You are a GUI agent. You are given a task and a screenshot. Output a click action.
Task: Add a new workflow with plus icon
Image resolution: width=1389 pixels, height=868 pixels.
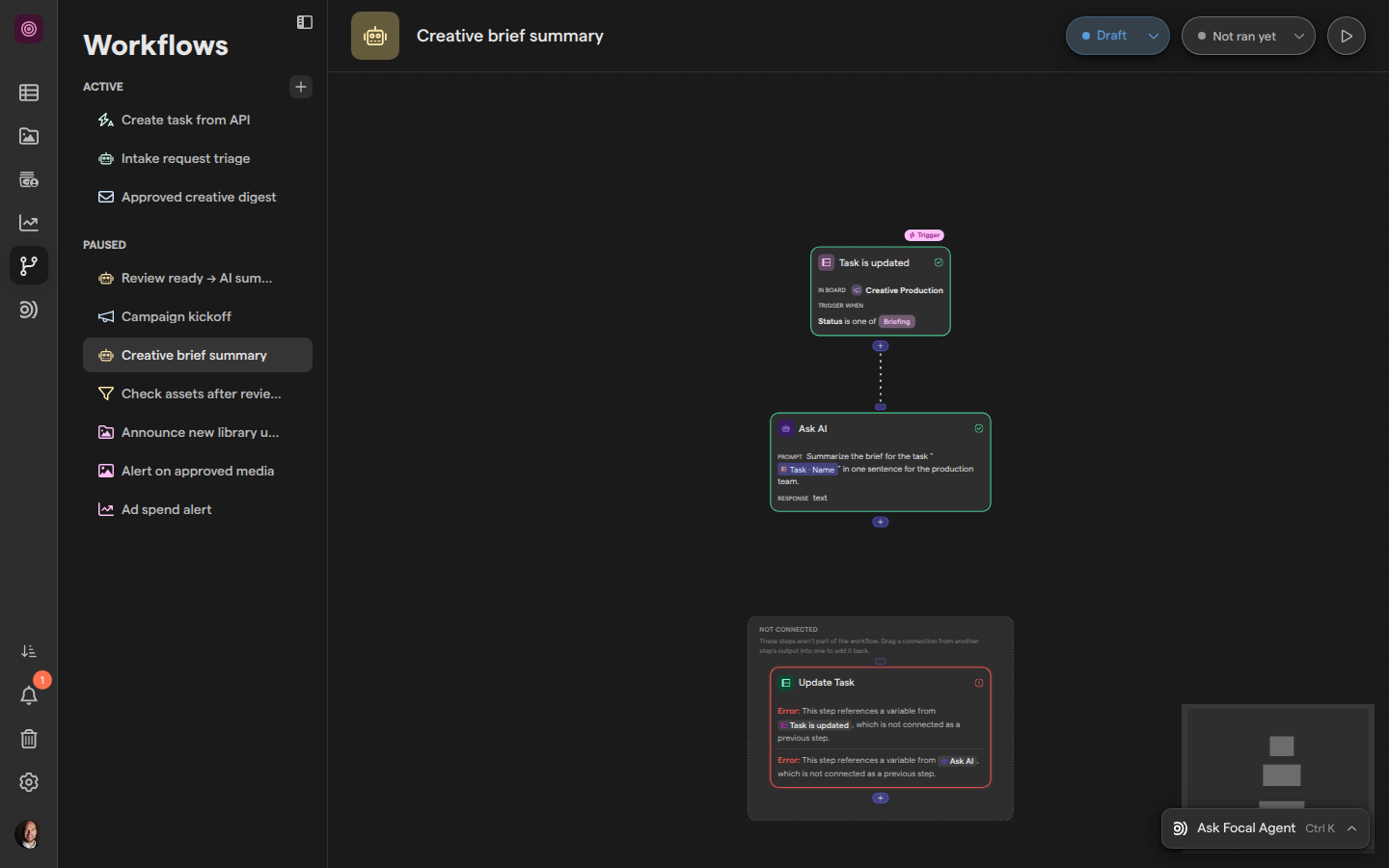pos(301,87)
